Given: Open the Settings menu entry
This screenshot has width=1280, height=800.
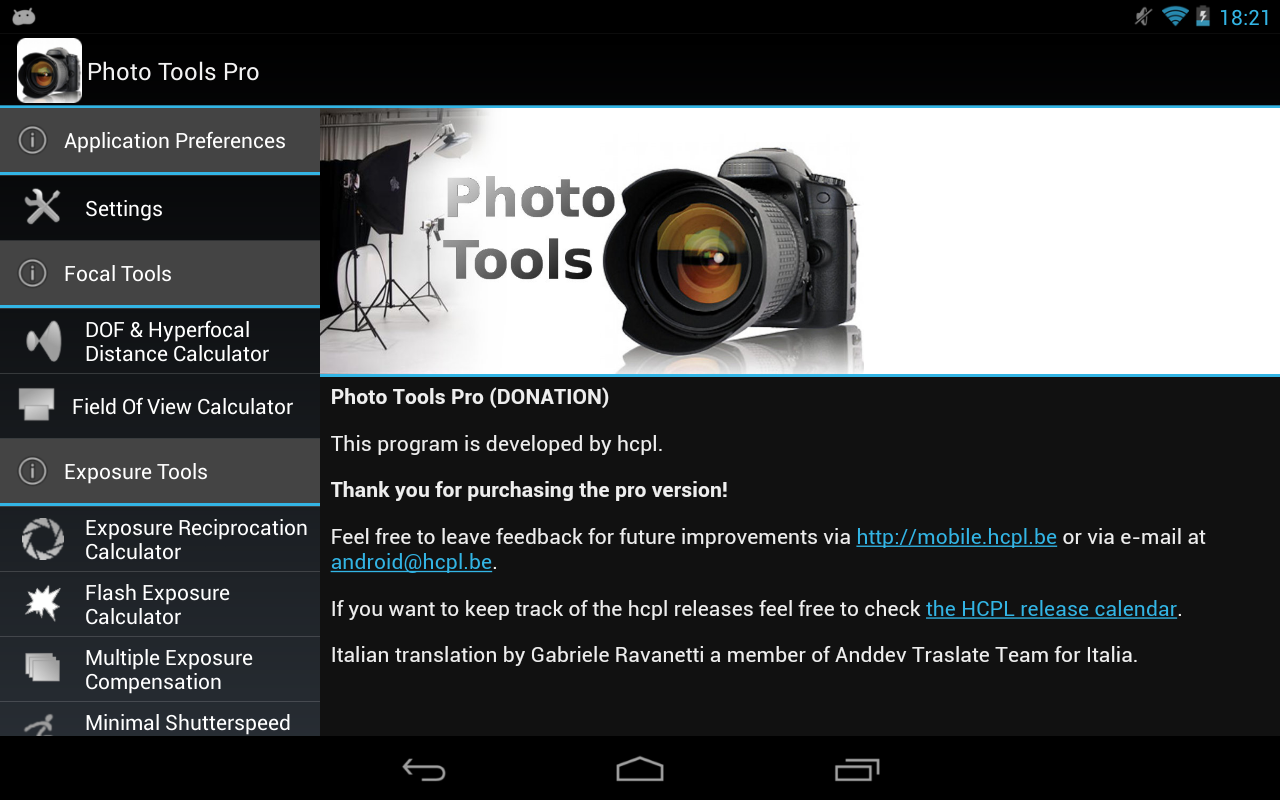Looking at the screenshot, I should click(123, 208).
